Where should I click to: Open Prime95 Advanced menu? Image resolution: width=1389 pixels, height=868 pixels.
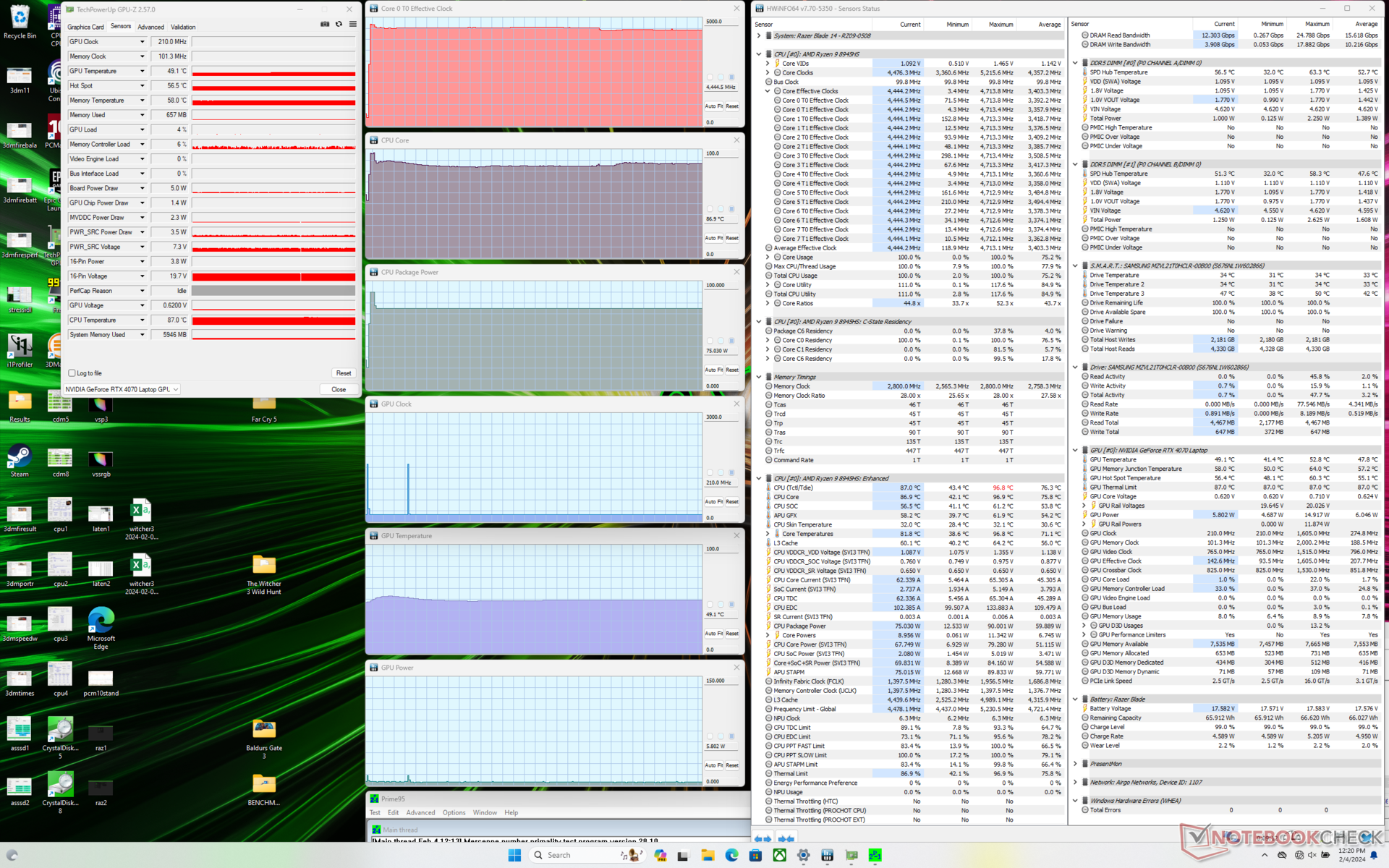420,812
